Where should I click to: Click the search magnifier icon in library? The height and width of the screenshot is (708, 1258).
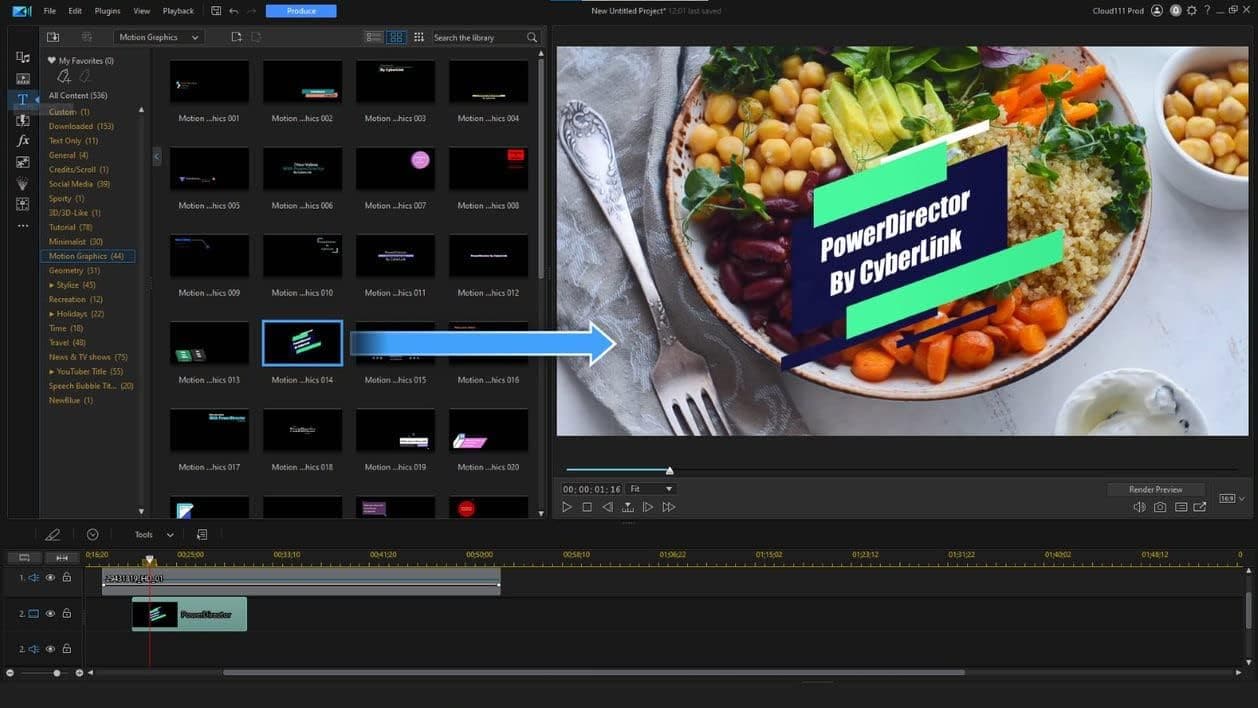click(x=532, y=37)
